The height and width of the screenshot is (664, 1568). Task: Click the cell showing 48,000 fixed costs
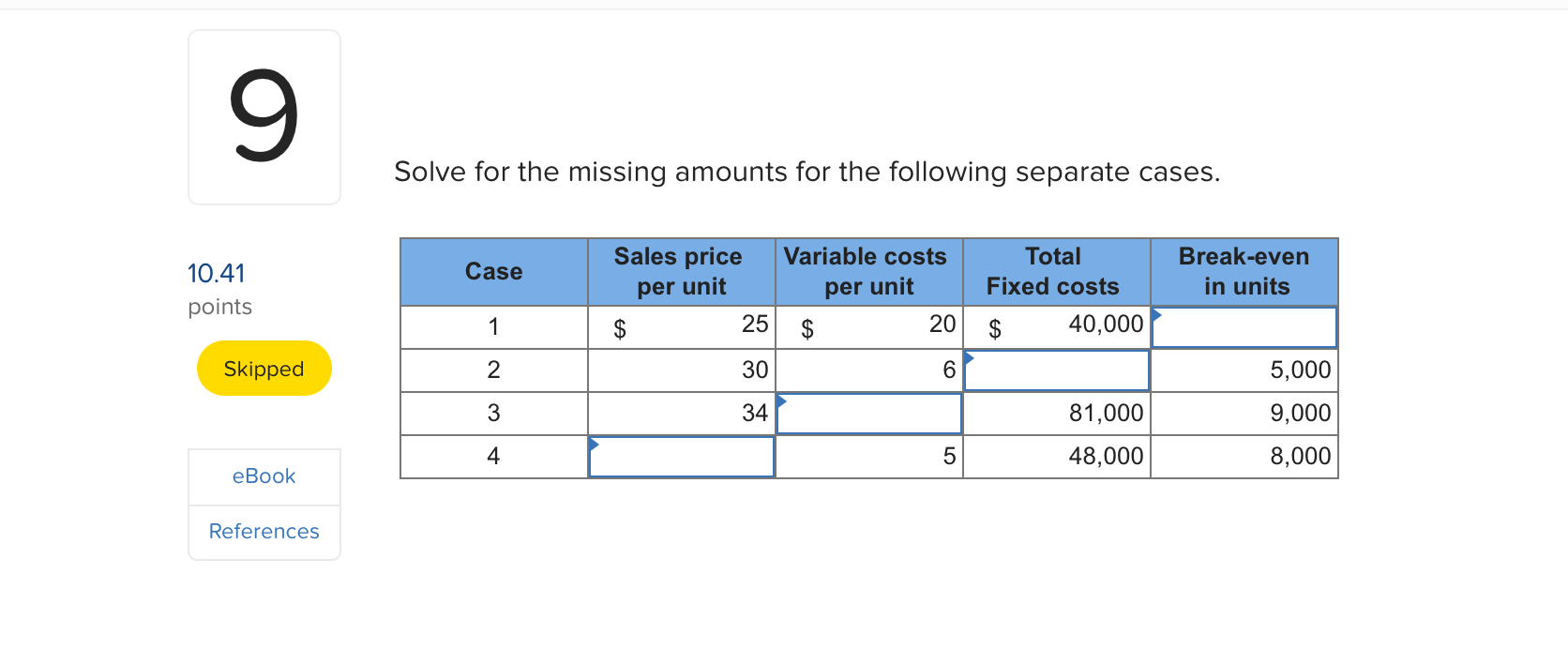pyautogui.click(x=1107, y=456)
